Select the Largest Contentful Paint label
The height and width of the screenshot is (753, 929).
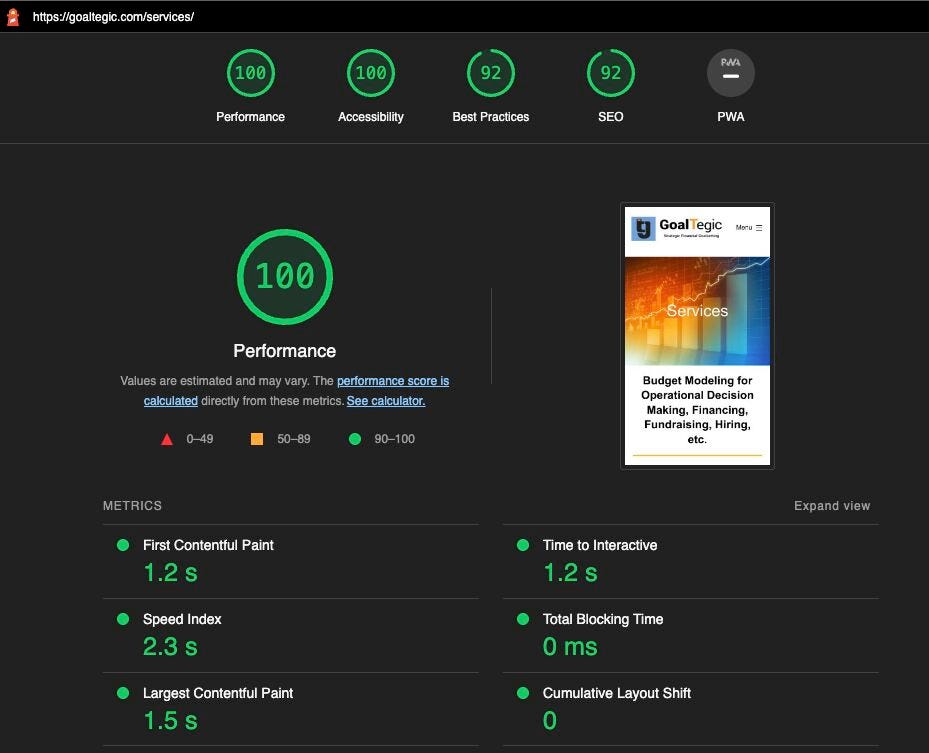pos(218,693)
